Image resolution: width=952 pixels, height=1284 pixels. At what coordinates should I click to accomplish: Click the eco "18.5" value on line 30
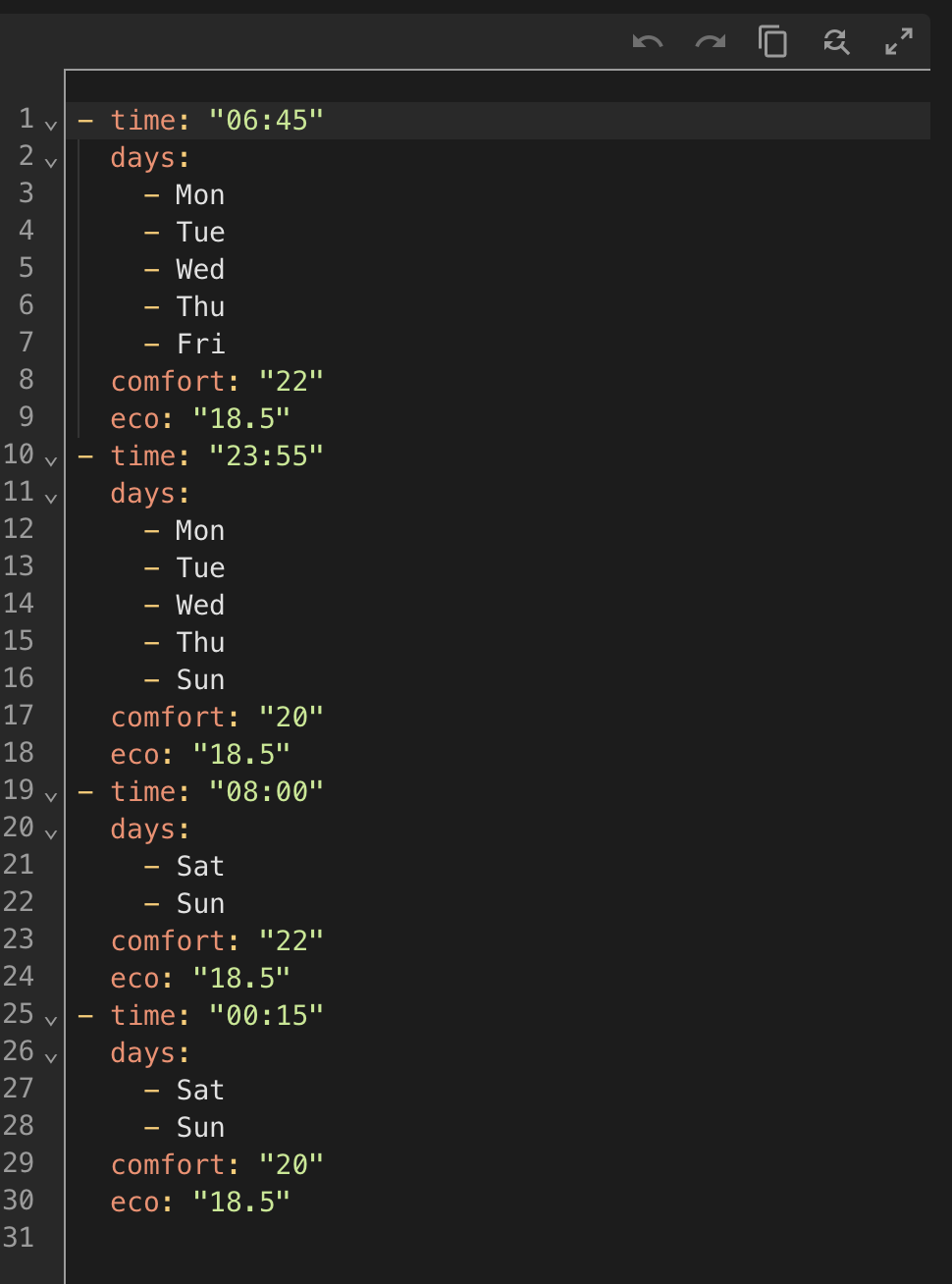(241, 1203)
